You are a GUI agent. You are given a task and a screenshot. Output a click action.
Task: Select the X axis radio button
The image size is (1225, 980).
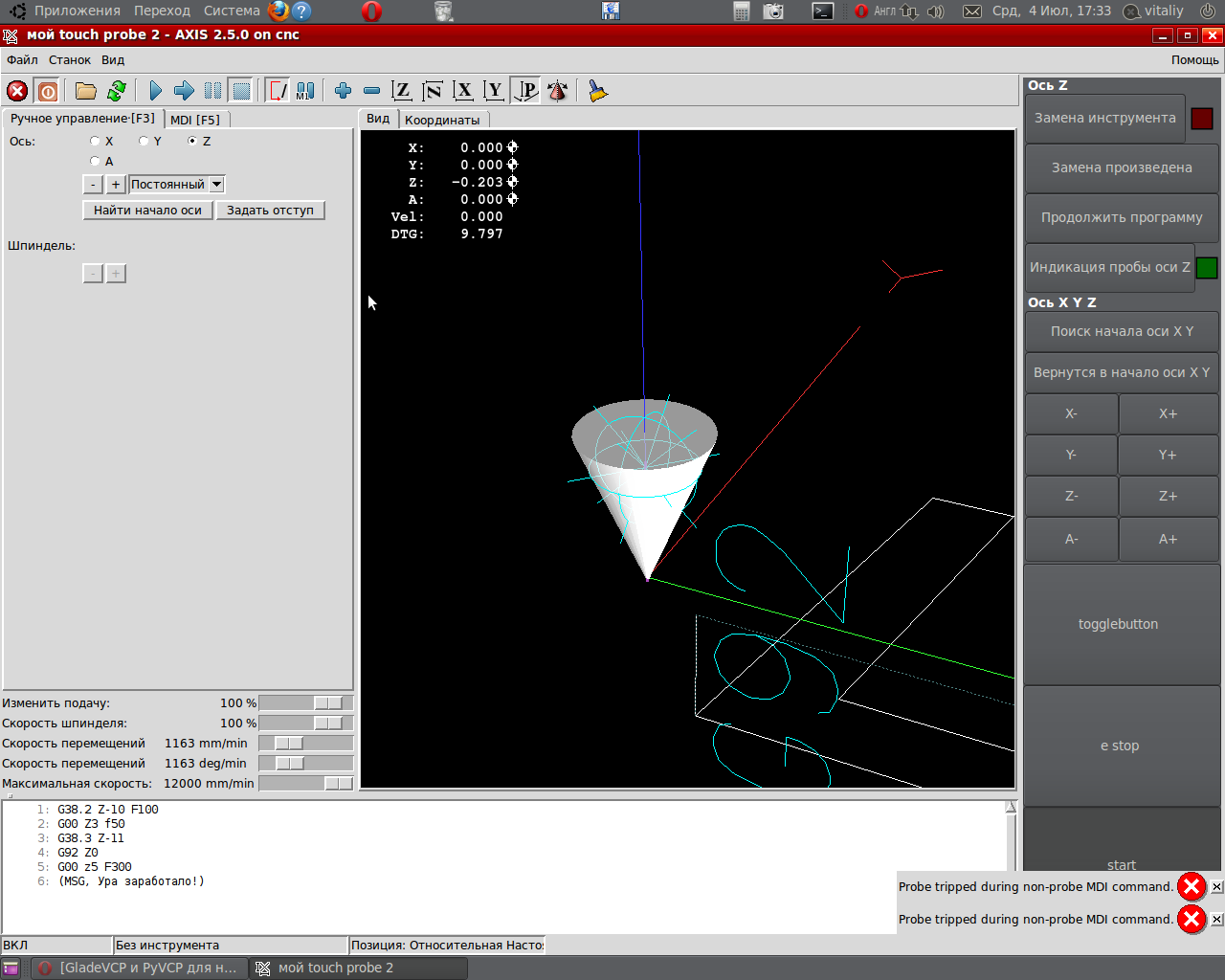pos(95,141)
